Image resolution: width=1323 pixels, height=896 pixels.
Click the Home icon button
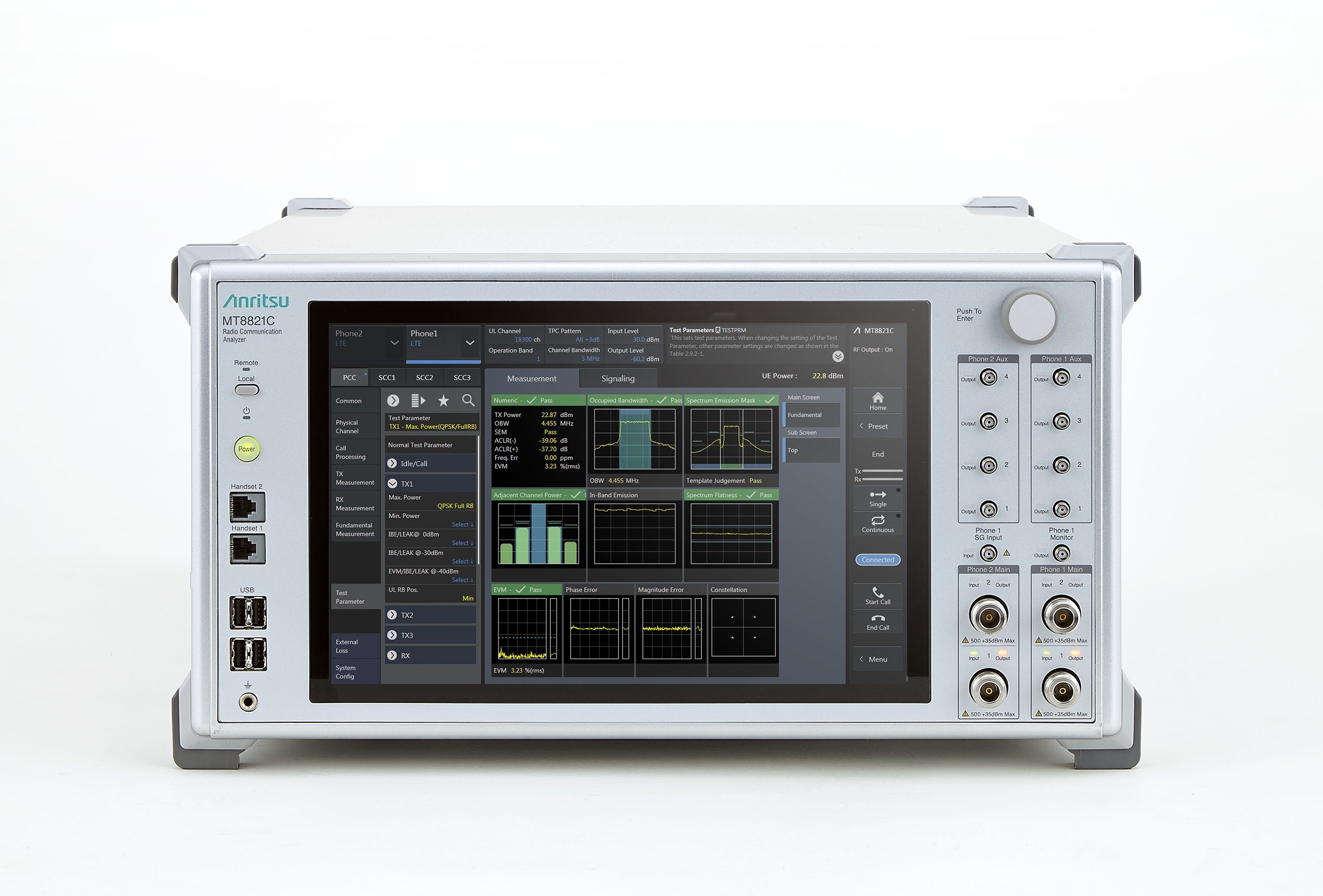[877, 401]
